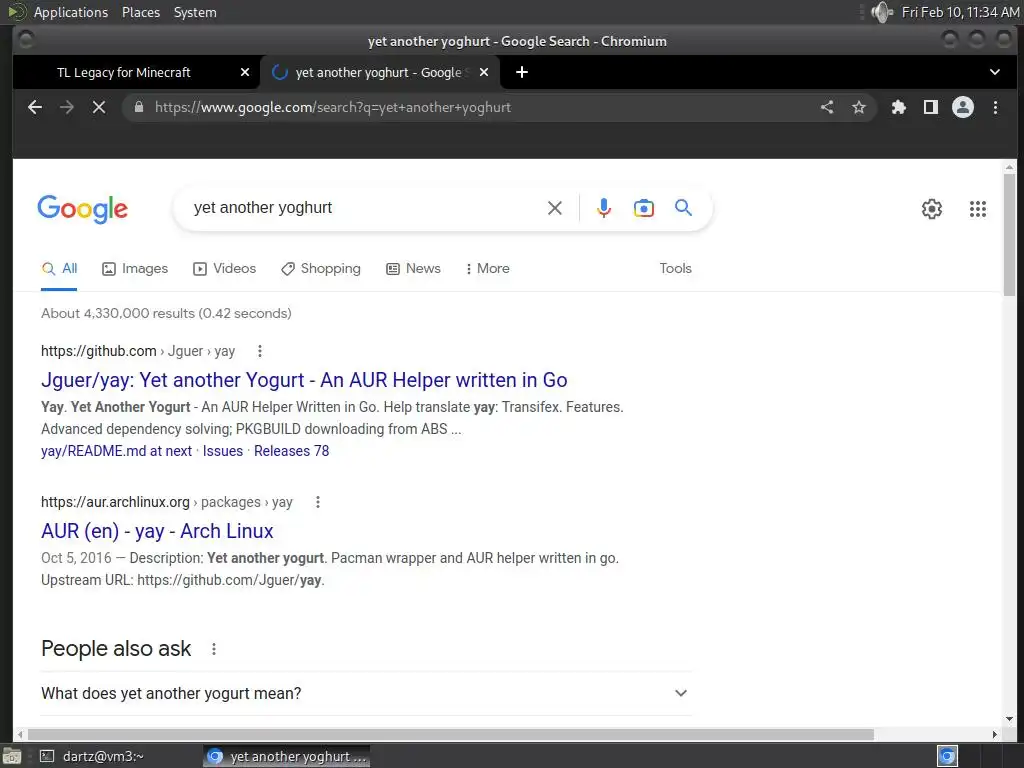The height and width of the screenshot is (768, 1024).
Task: Open Chromium three-dot menu
Action: pos(995,107)
